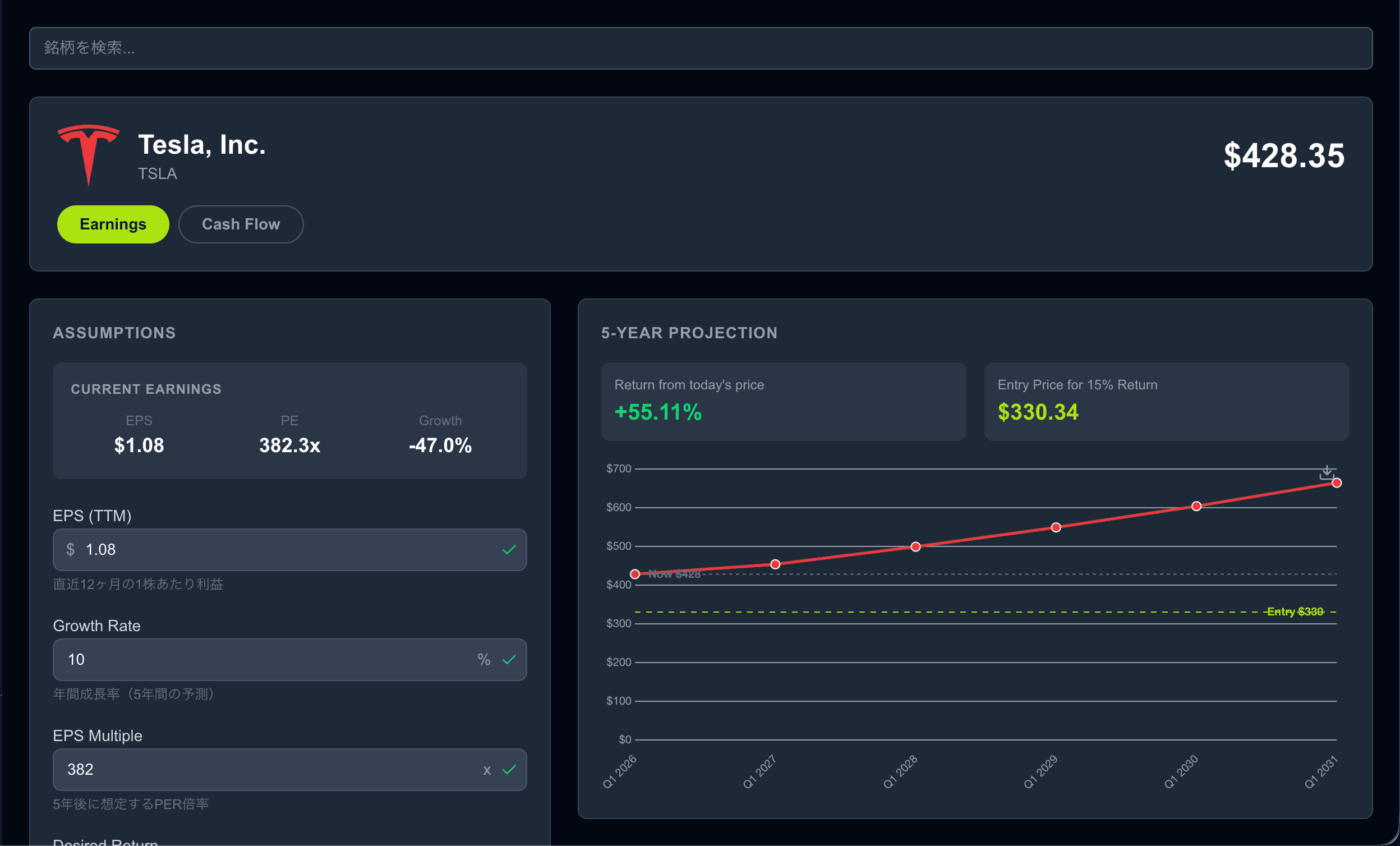Click the 年間成長率（5年間の予測） hint text
This screenshot has width=1400, height=846.
tap(135, 694)
